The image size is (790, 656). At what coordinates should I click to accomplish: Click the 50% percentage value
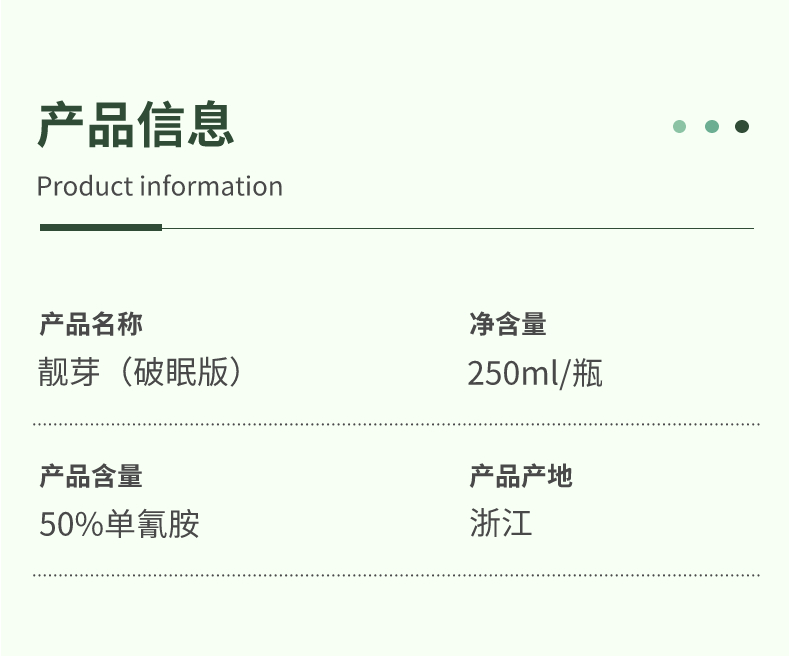tap(71, 524)
